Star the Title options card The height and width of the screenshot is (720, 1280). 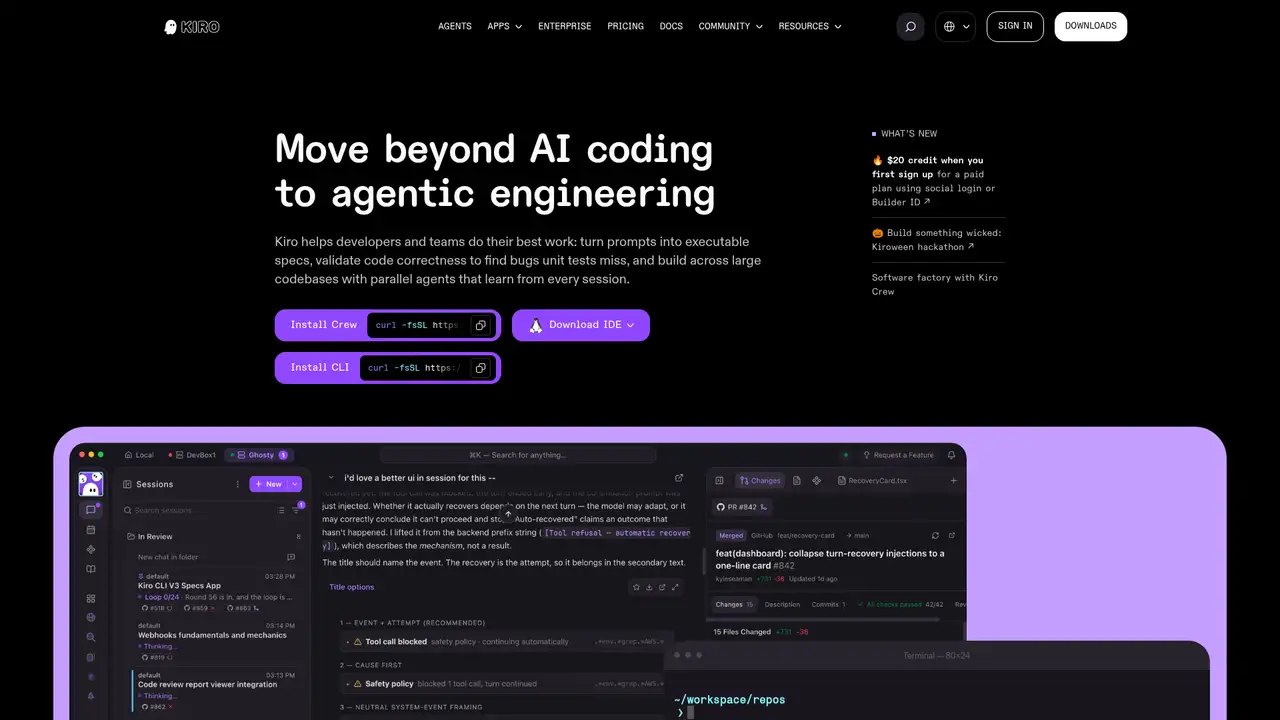point(635,587)
